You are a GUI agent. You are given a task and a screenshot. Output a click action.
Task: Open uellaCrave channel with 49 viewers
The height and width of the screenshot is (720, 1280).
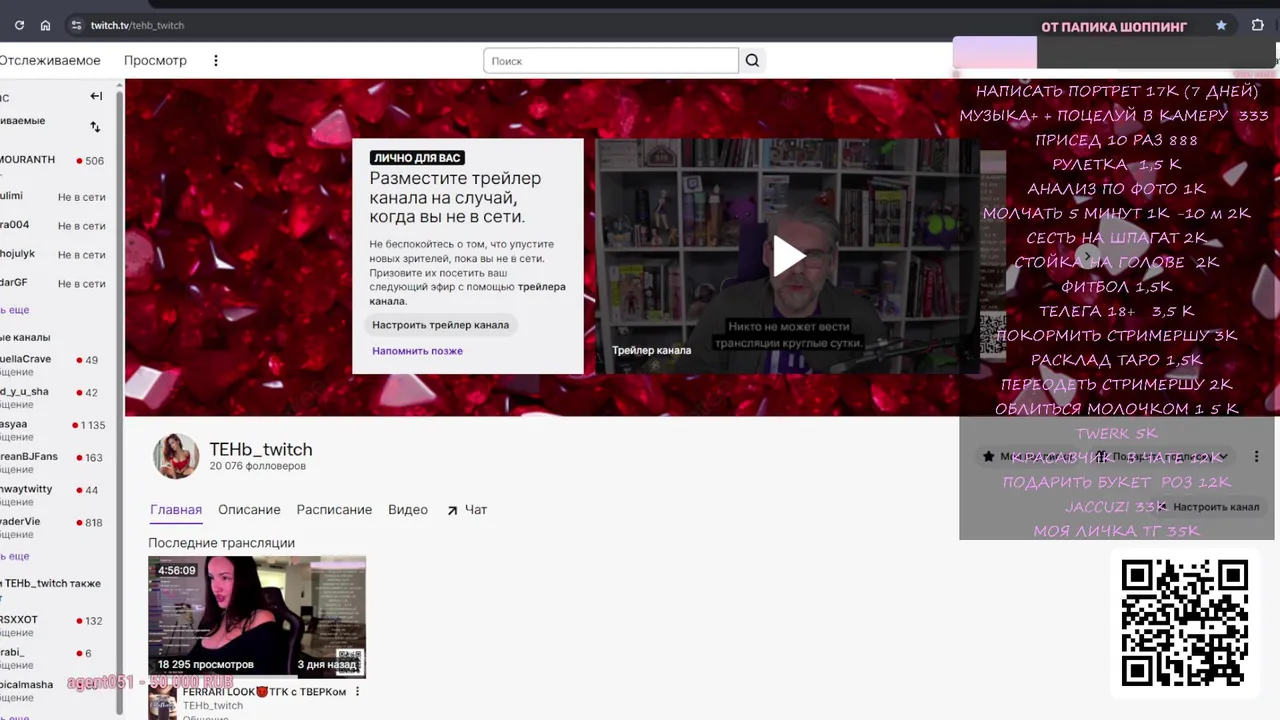(55, 365)
